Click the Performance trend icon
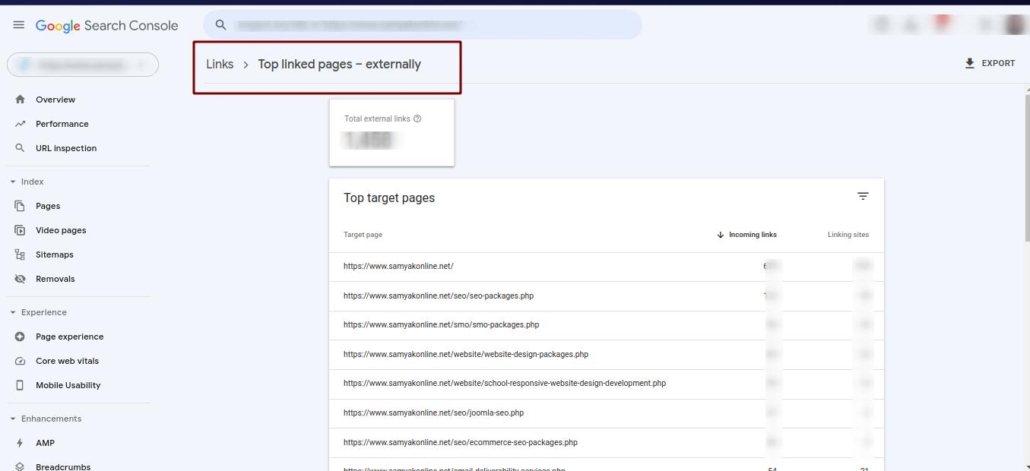 [20, 124]
